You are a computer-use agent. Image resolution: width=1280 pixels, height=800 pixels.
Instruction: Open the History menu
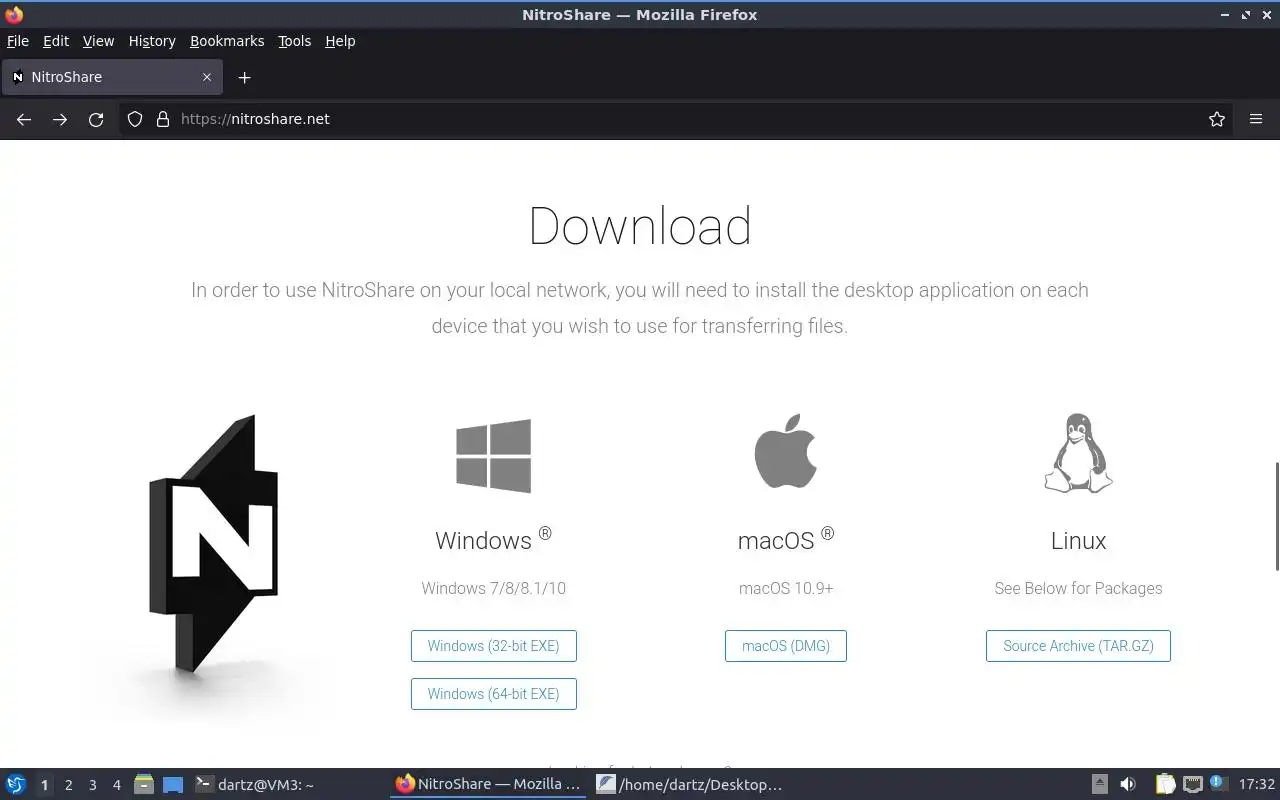pos(152,41)
